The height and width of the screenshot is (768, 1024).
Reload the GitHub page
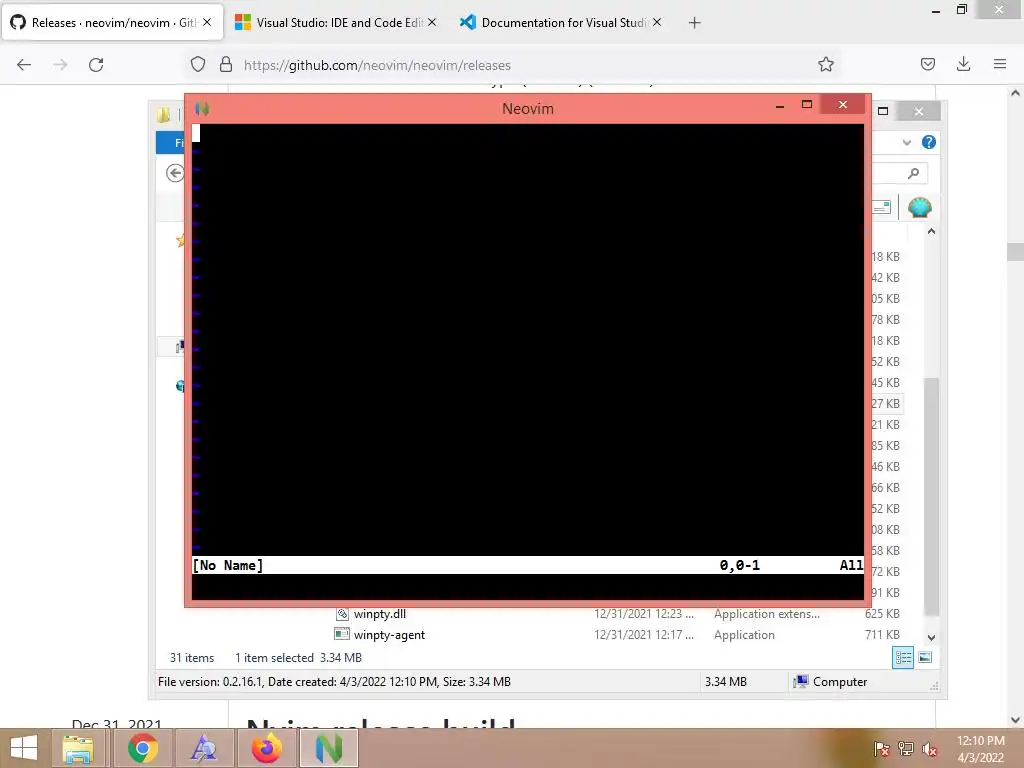click(96, 65)
